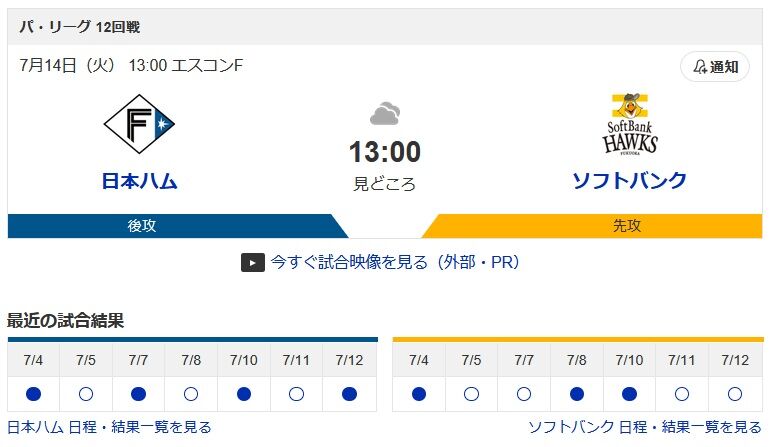Open ソフトバンク 日程・結果一覧を見る link
The height and width of the screenshot is (447, 770).
point(645,427)
